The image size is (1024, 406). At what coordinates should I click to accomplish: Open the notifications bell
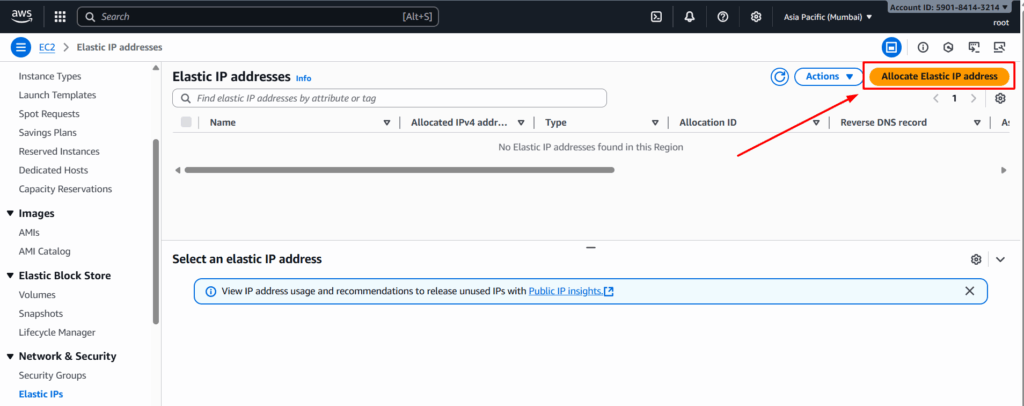tap(690, 17)
